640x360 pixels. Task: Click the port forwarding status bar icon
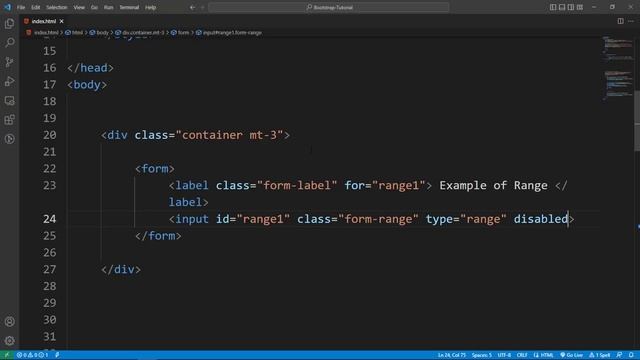coord(57,355)
